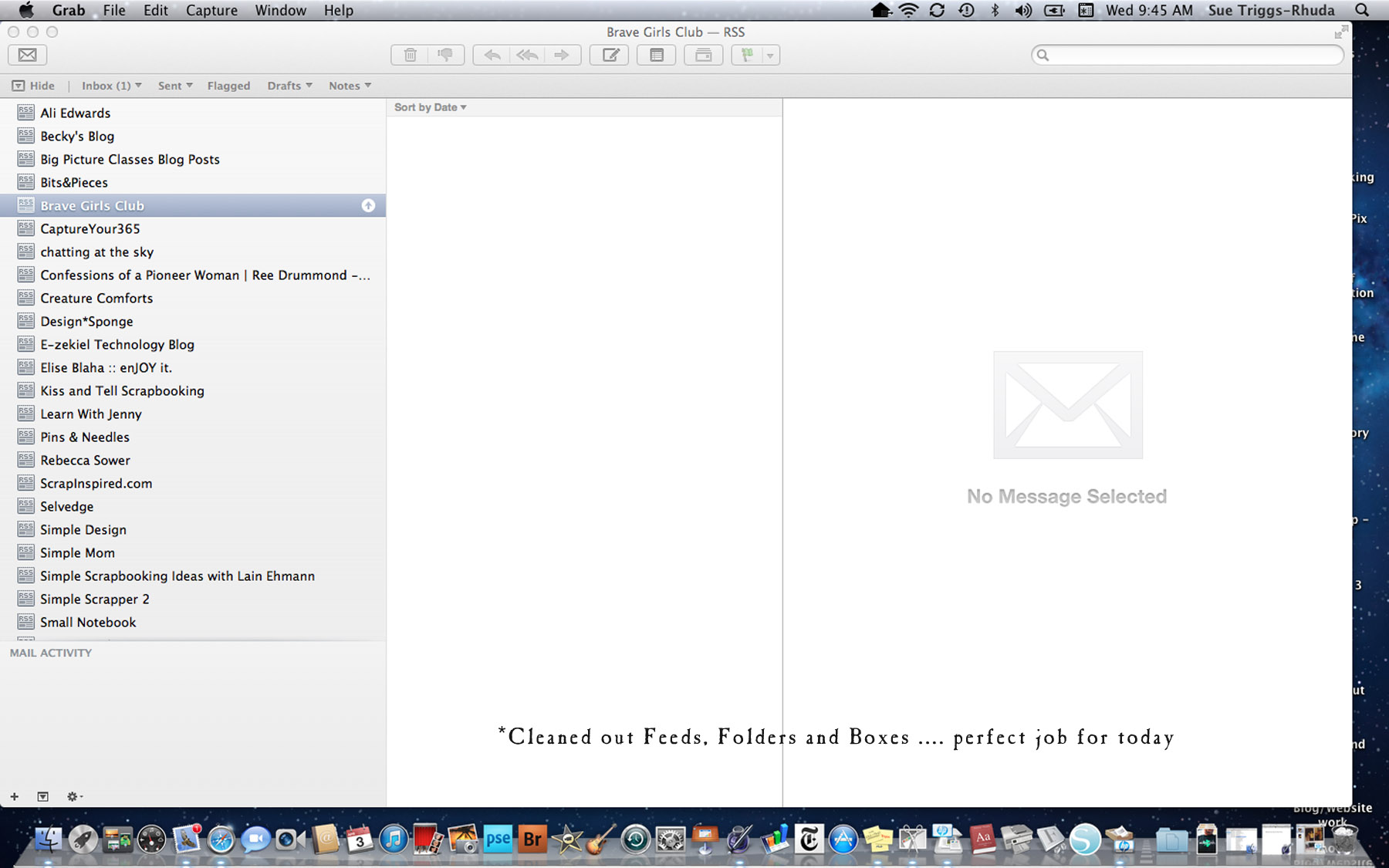1389x868 pixels.
Task: Click the Reply arrow icon
Action: click(x=492, y=55)
